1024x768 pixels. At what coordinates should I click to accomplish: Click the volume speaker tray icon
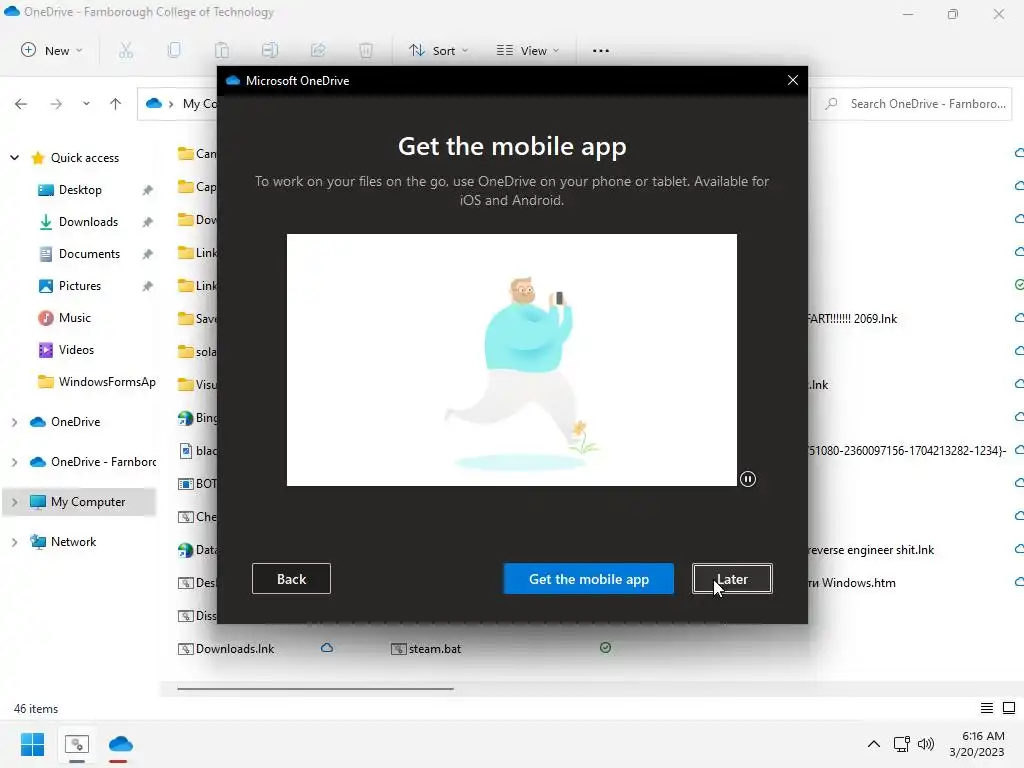(926, 744)
